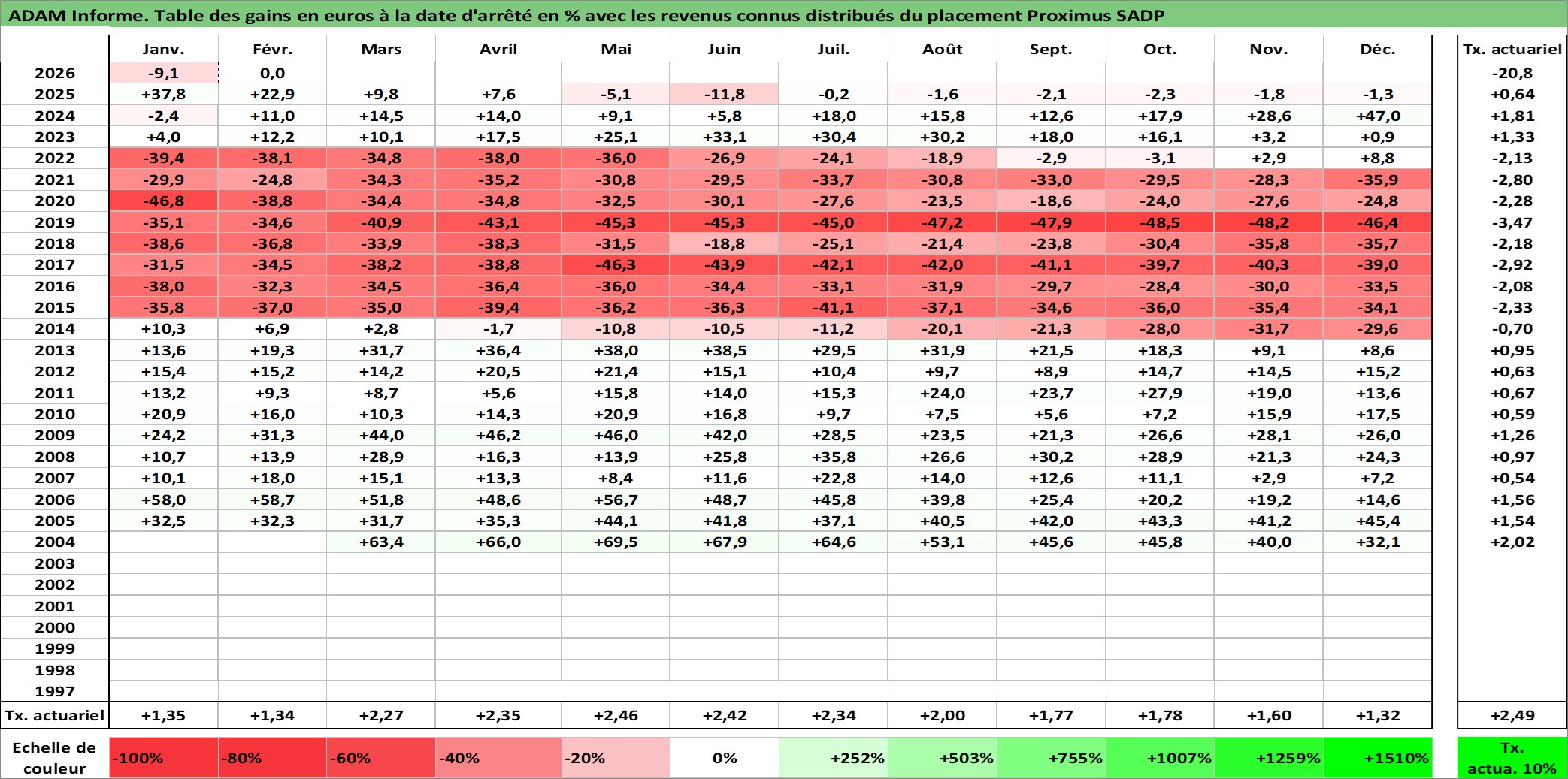Select the -11,8 cell for June 2025
The height and width of the screenshot is (779, 1568).
(725, 94)
